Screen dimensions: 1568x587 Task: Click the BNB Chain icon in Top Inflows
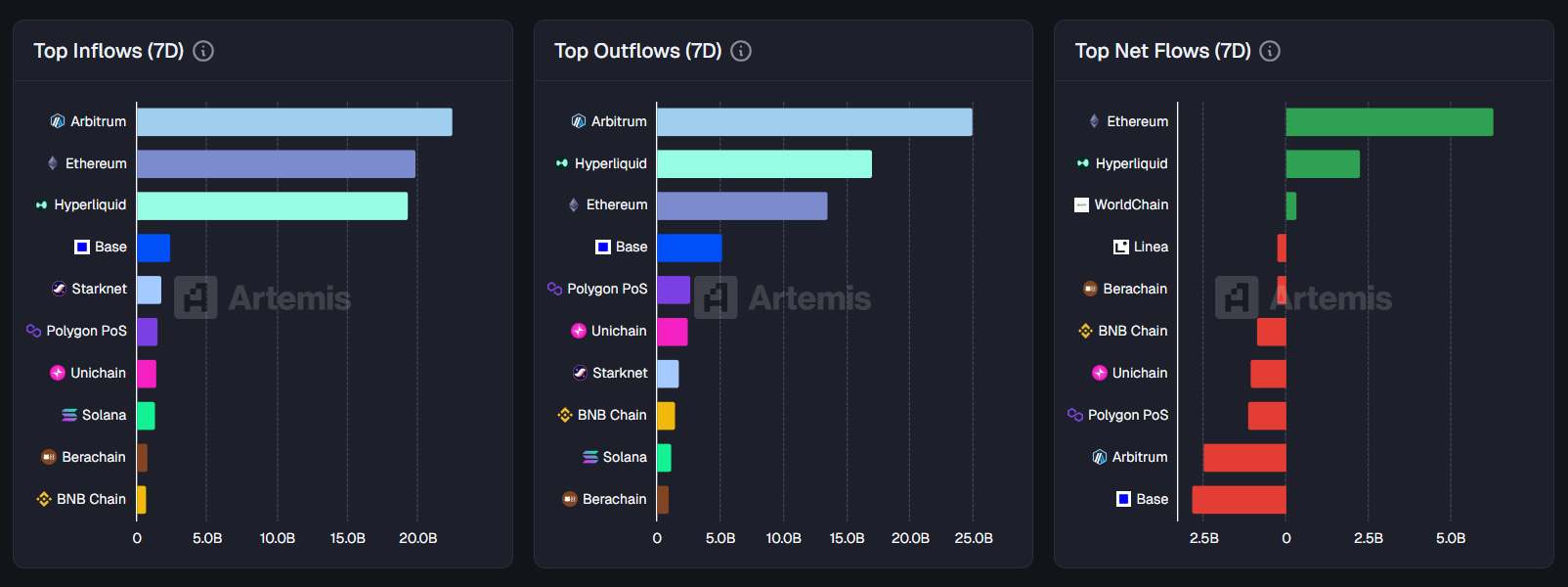coord(44,499)
